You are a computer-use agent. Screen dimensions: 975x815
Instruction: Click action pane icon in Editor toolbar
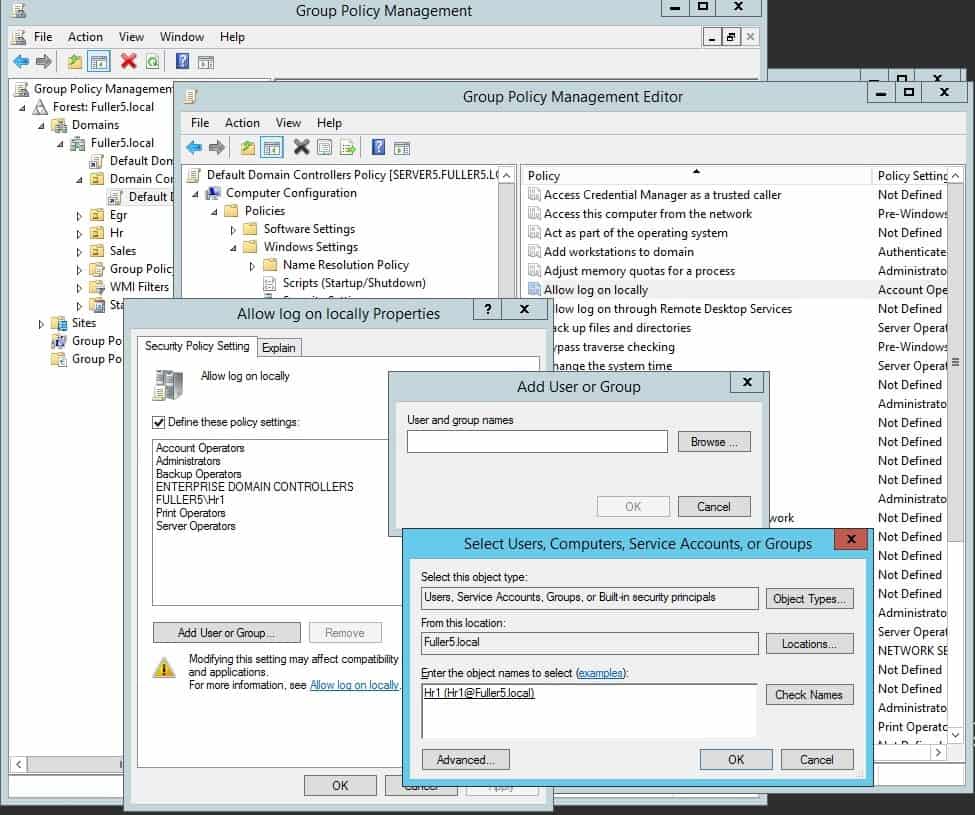tap(402, 149)
